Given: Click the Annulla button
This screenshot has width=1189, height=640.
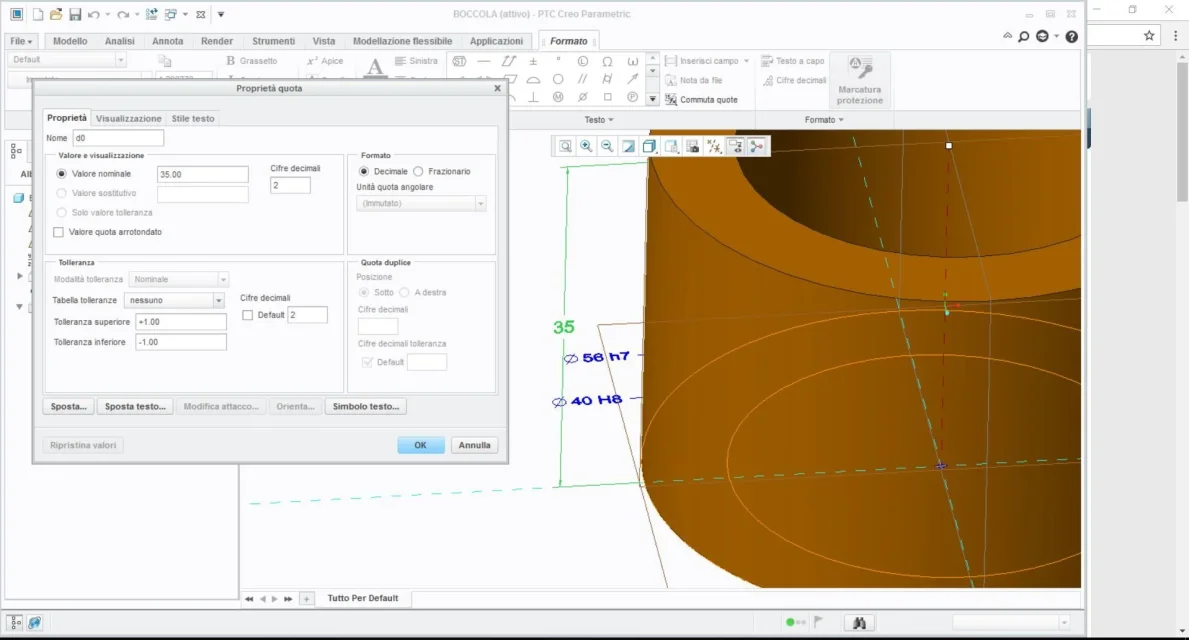Looking at the screenshot, I should pyautogui.click(x=475, y=445).
